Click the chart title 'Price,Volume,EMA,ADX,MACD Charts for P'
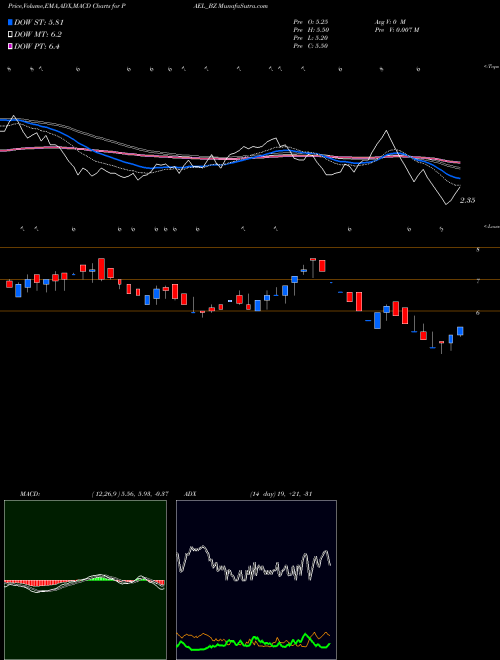This screenshot has width=500, height=660. coord(69,6)
